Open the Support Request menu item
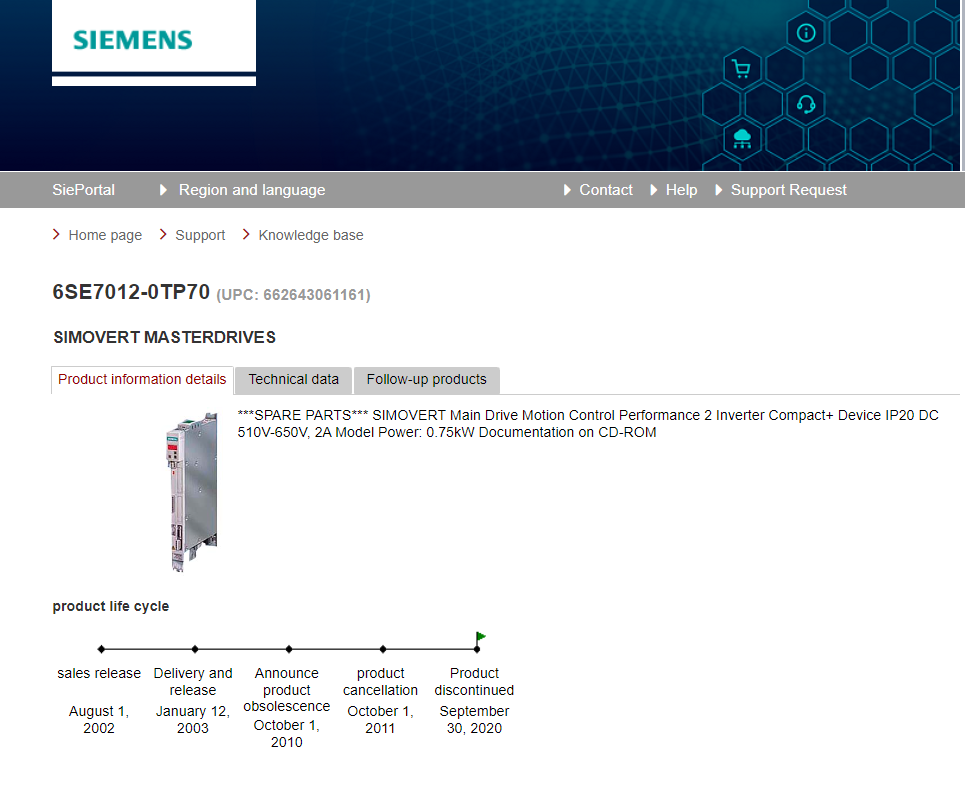 tap(788, 190)
